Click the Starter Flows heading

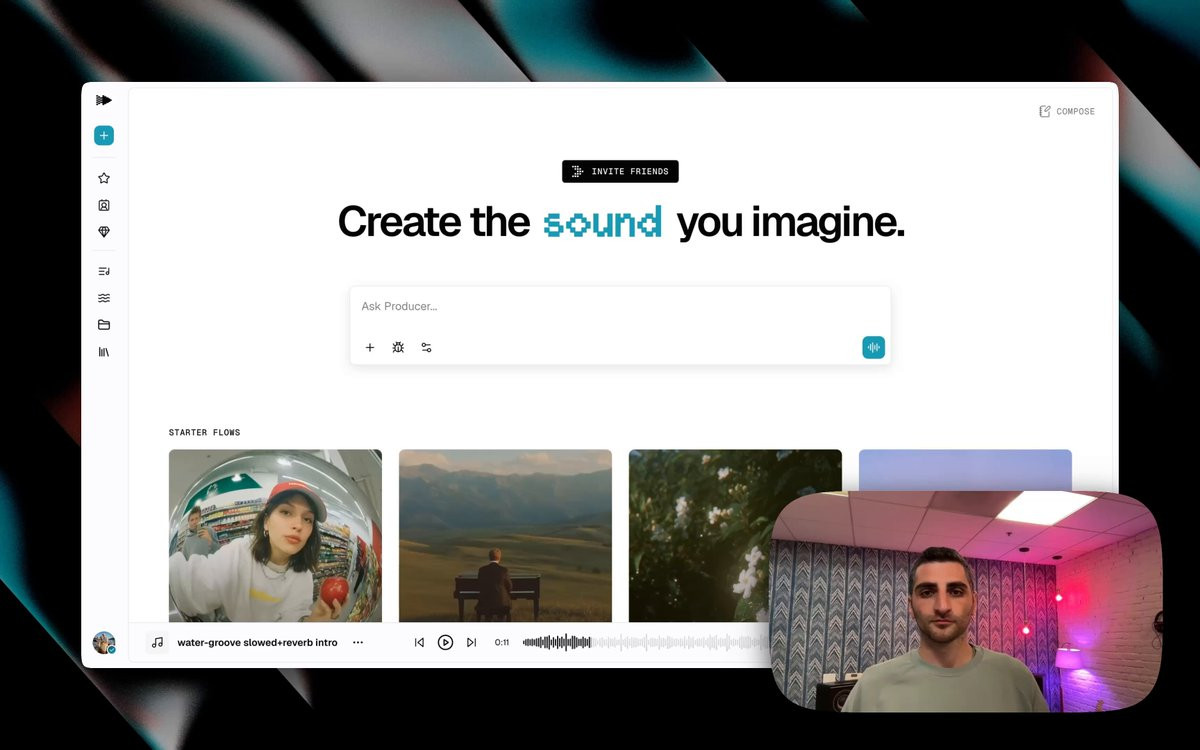[x=205, y=432]
